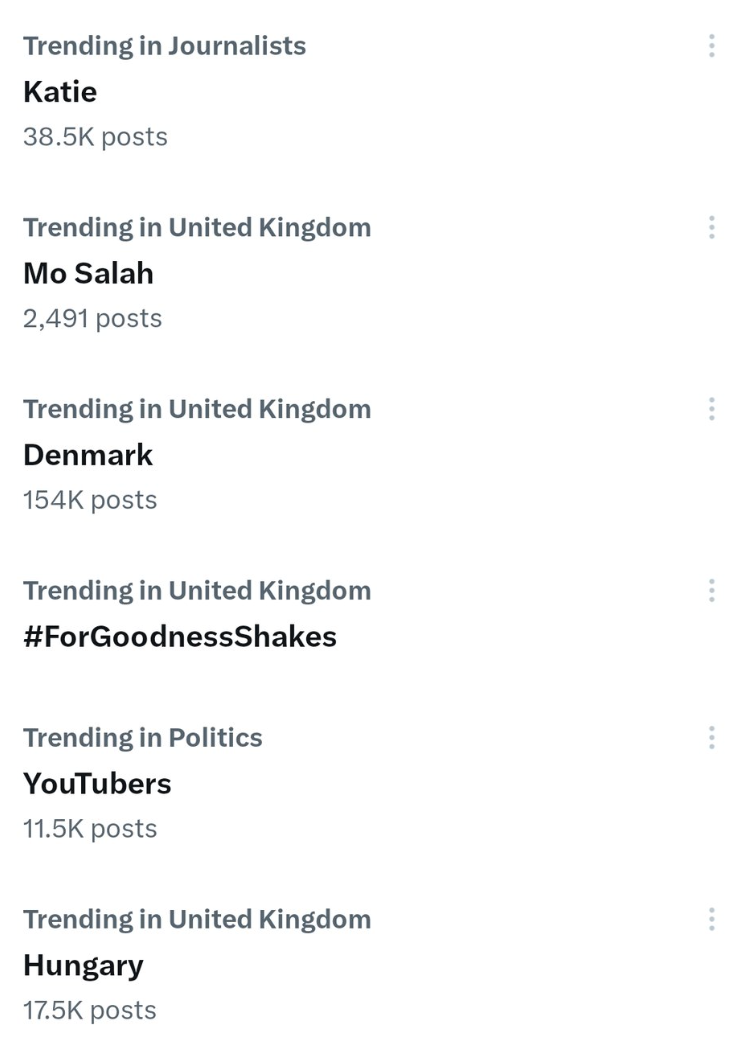This screenshot has height=1050, width=740.
Task: Open the YouTubers trending topic
Action: (97, 784)
